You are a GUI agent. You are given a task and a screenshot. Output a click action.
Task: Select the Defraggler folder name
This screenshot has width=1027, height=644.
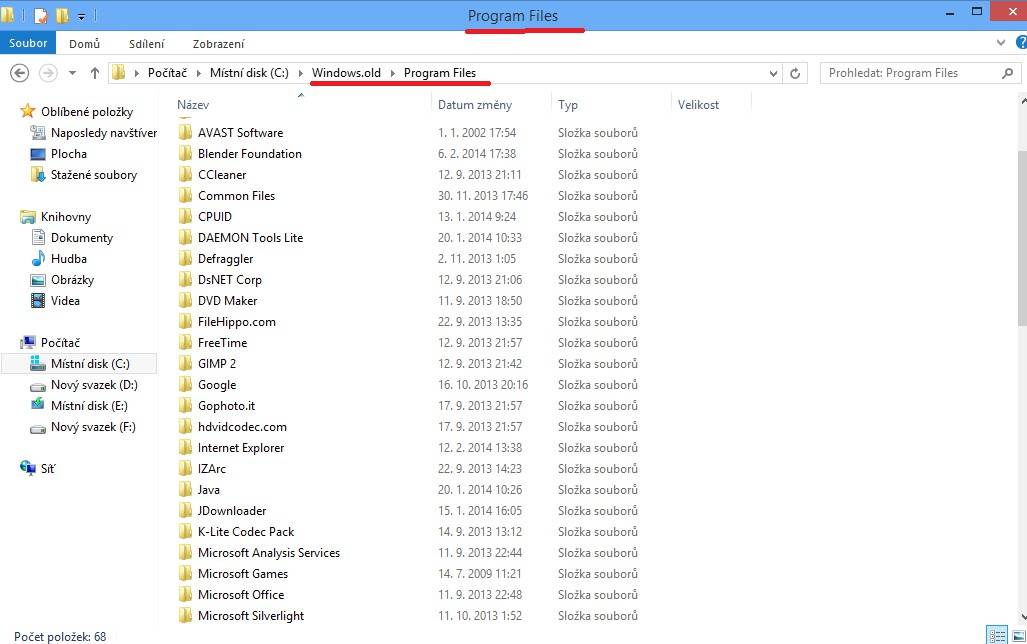click(x=225, y=259)
